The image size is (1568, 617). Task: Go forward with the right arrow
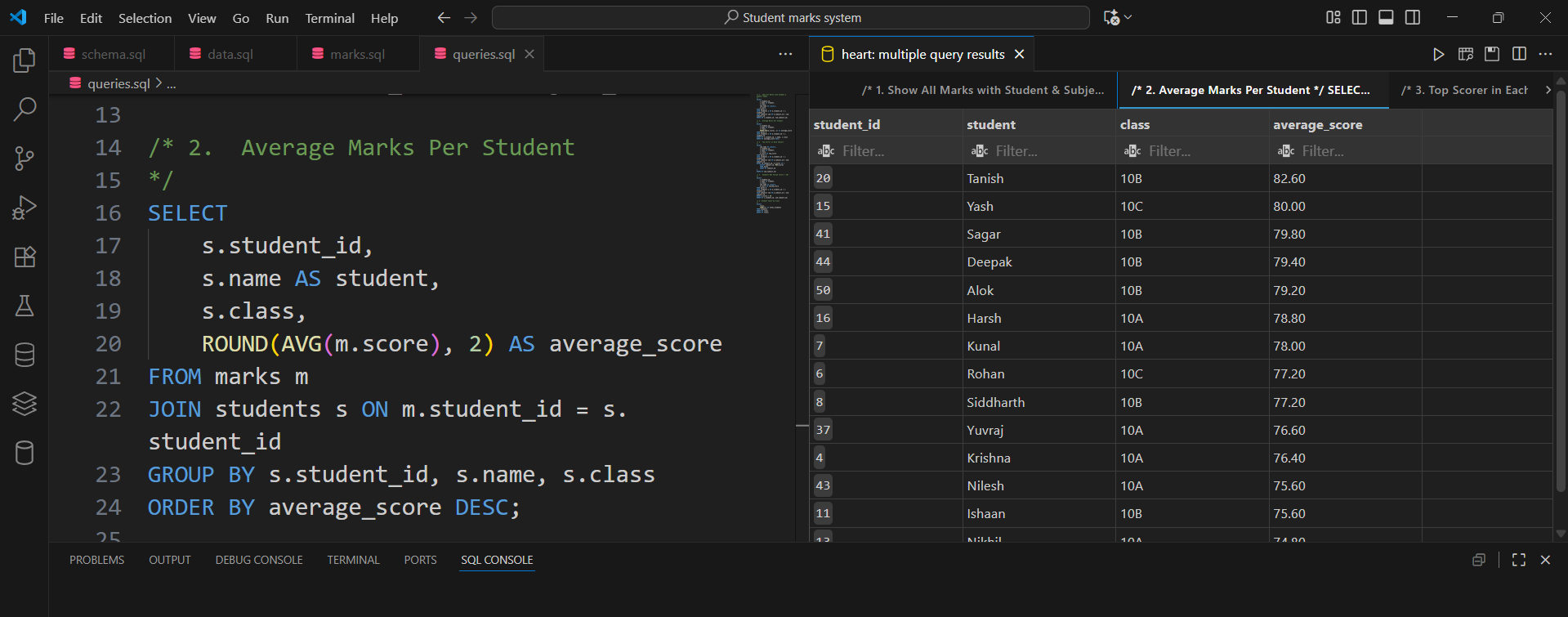[471, 17]
